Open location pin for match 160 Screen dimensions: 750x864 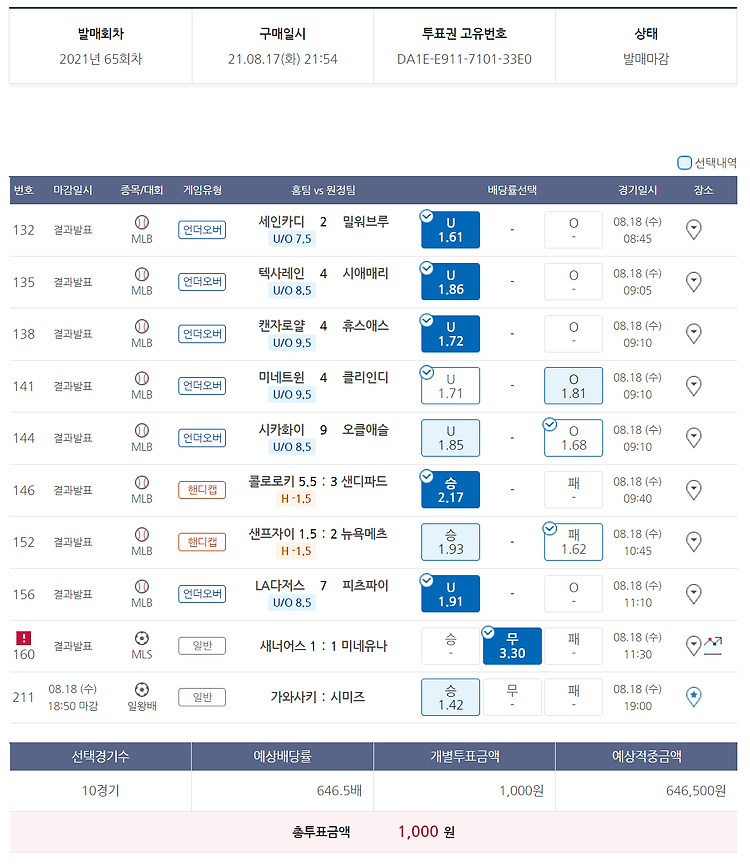(693, 646)
